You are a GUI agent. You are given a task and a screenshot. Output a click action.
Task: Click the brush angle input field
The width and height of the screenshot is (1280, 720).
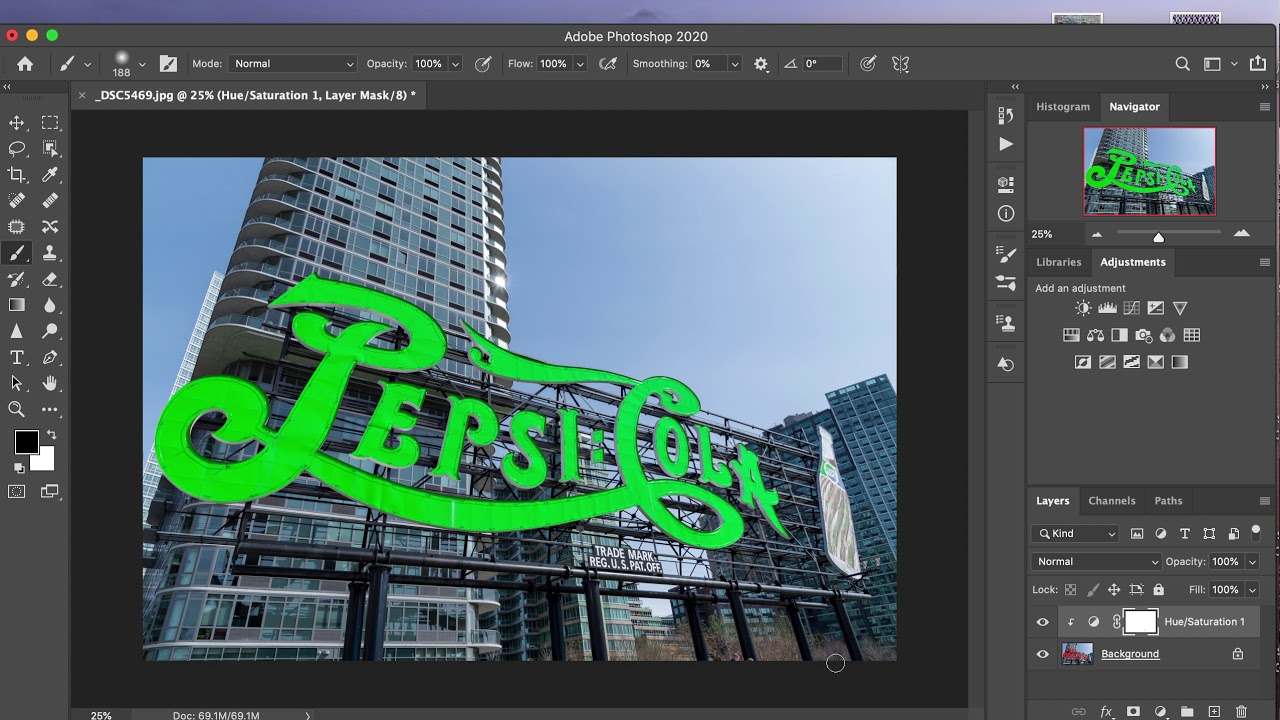coord(822,63)
